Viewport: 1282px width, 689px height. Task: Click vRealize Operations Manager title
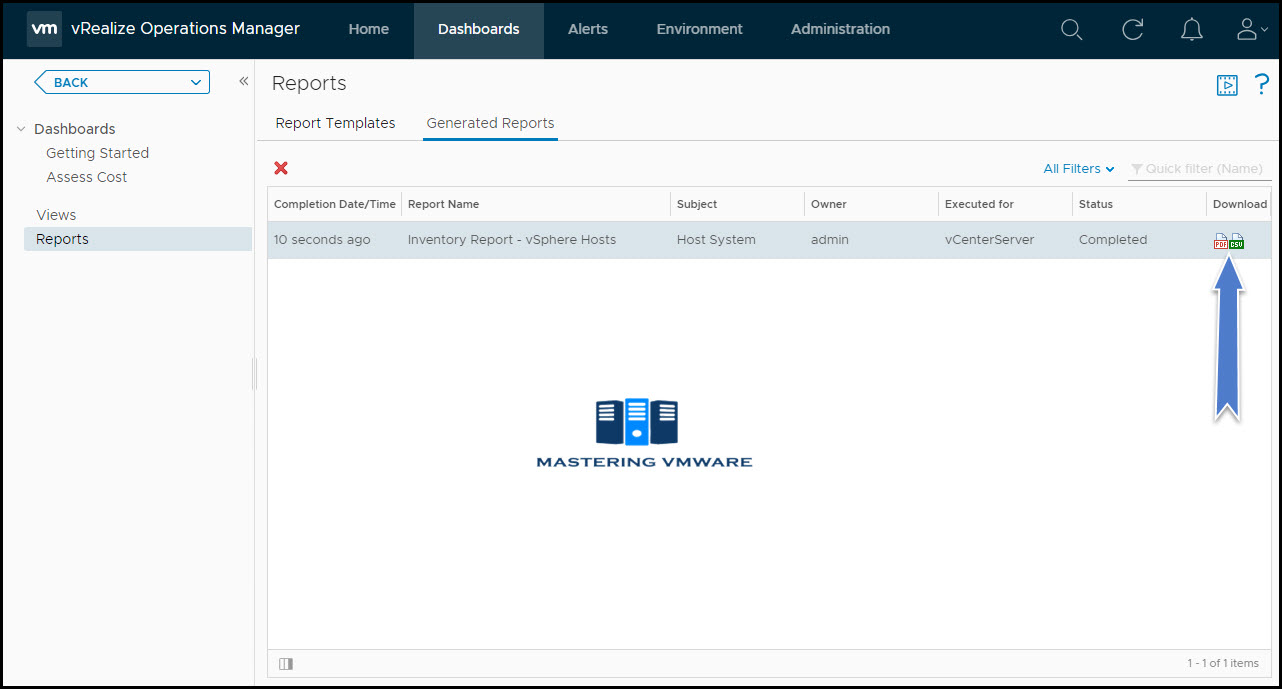point(186,29)
